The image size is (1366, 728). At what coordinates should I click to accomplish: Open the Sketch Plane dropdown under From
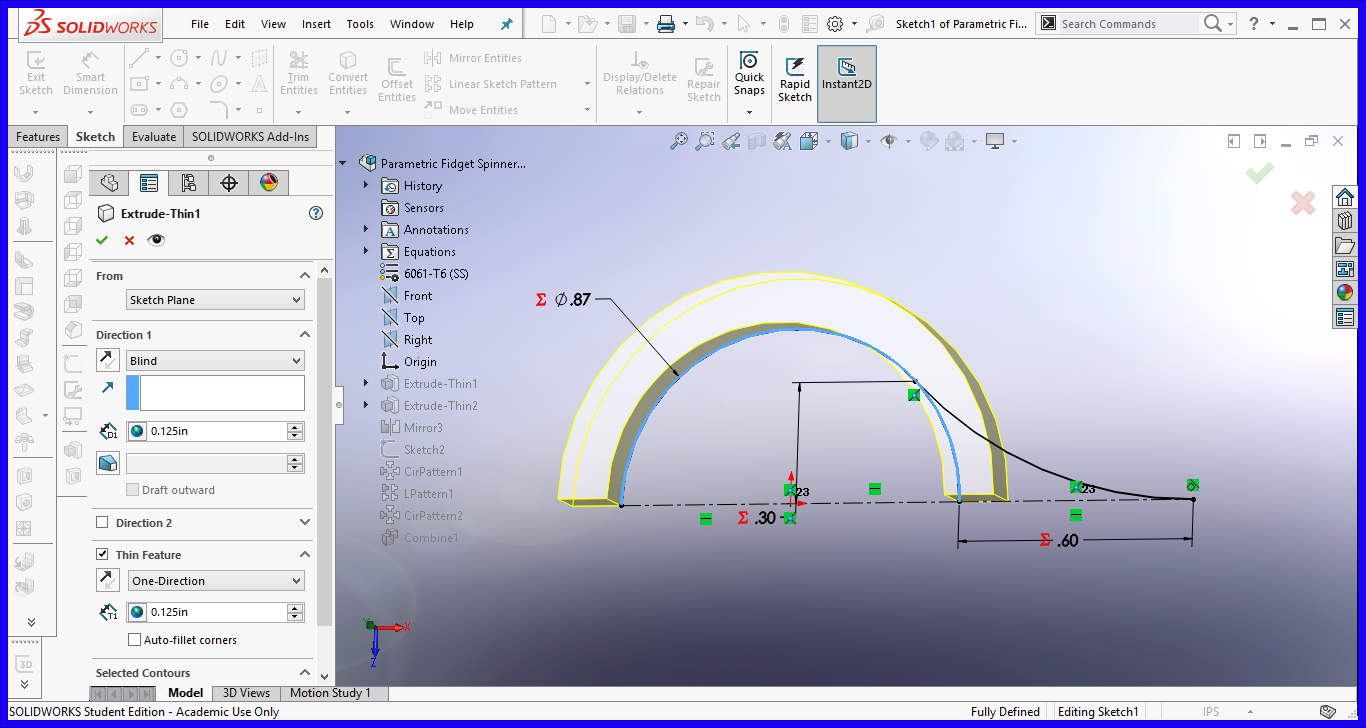(x=214, y=299)
